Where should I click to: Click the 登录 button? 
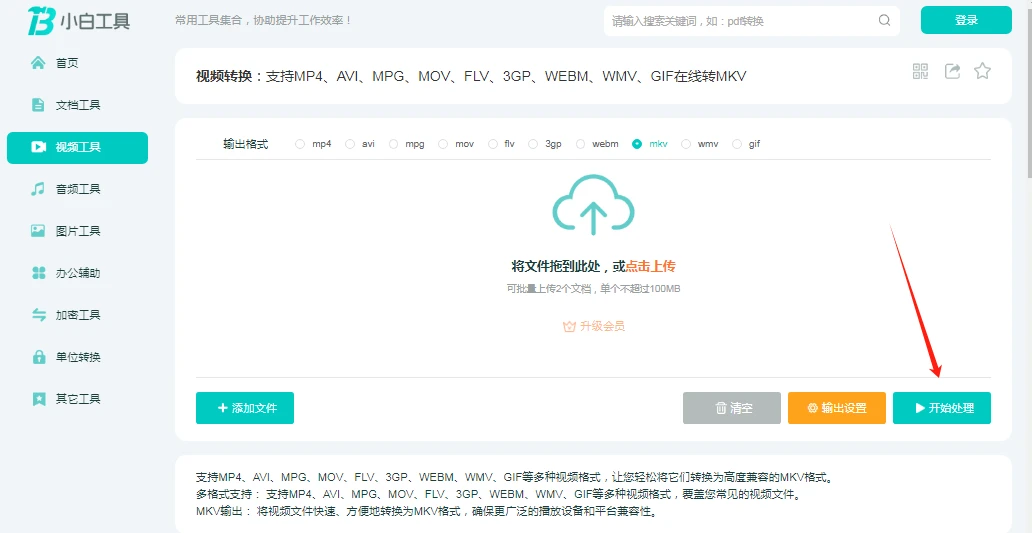click(x=966, y=20)
